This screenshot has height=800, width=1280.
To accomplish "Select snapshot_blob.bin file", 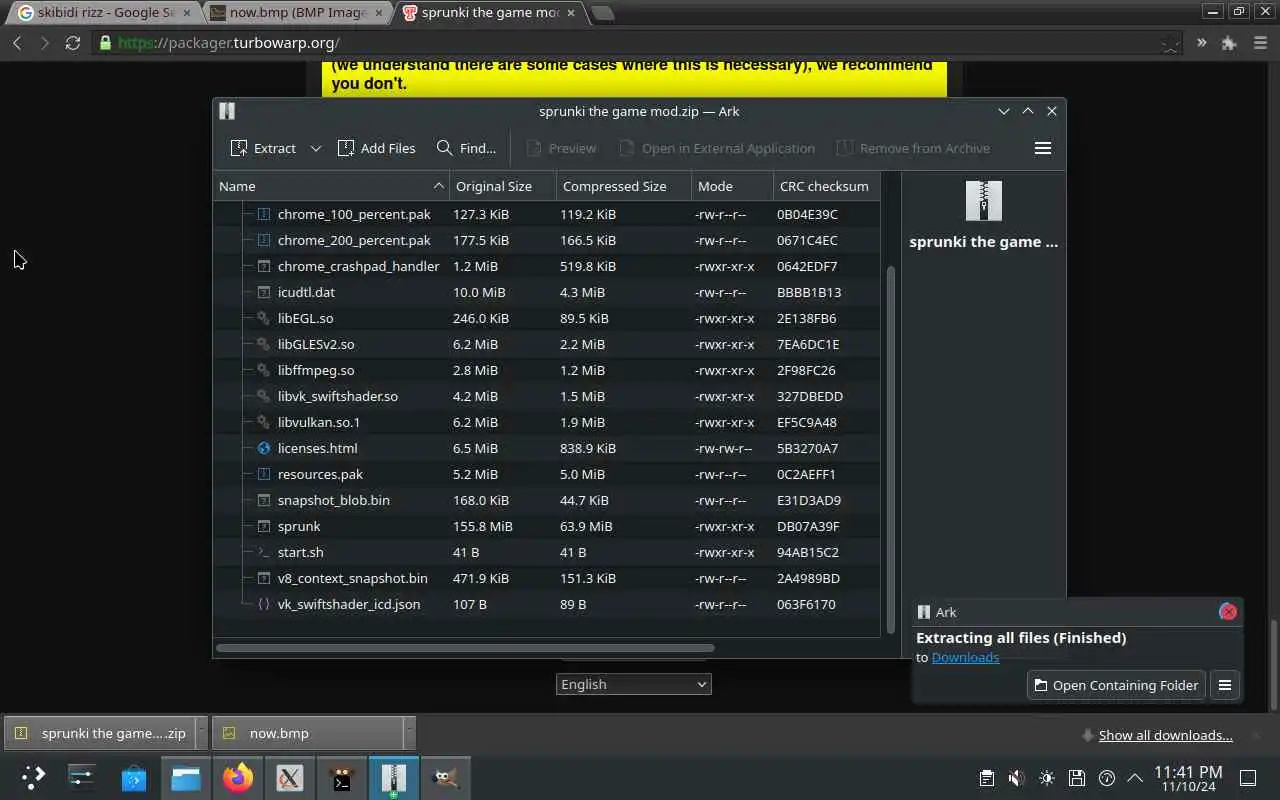I will coord(547,500).
